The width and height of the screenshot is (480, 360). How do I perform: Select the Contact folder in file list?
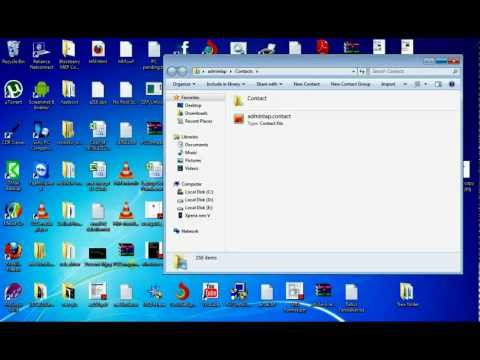(x=250, y=100)
